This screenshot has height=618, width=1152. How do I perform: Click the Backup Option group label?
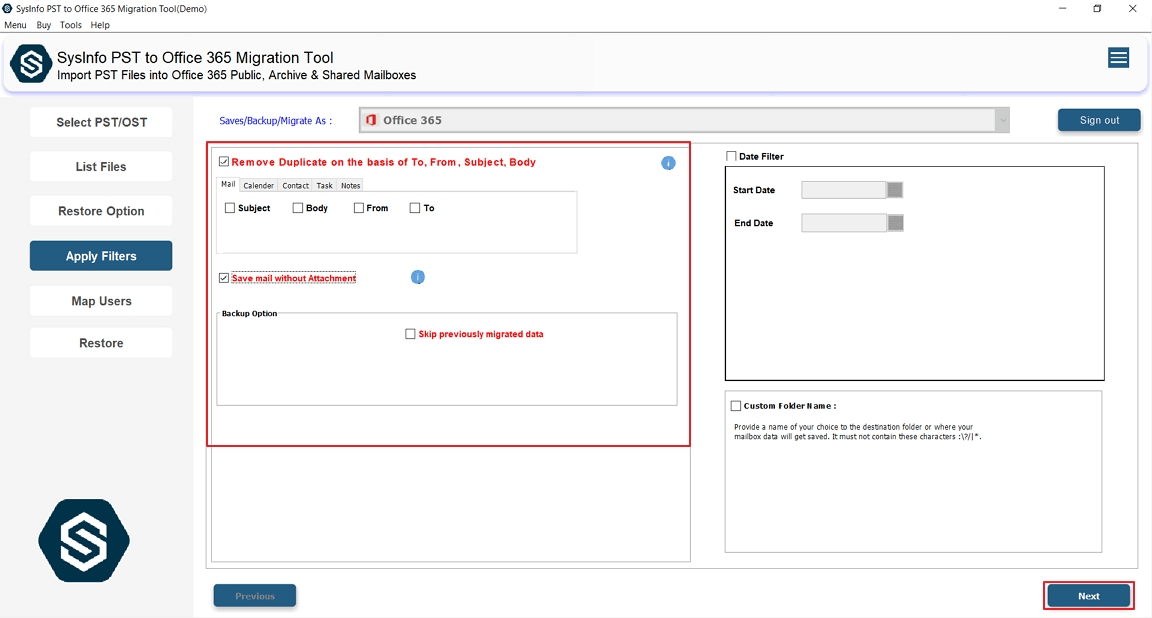(250, 313)
